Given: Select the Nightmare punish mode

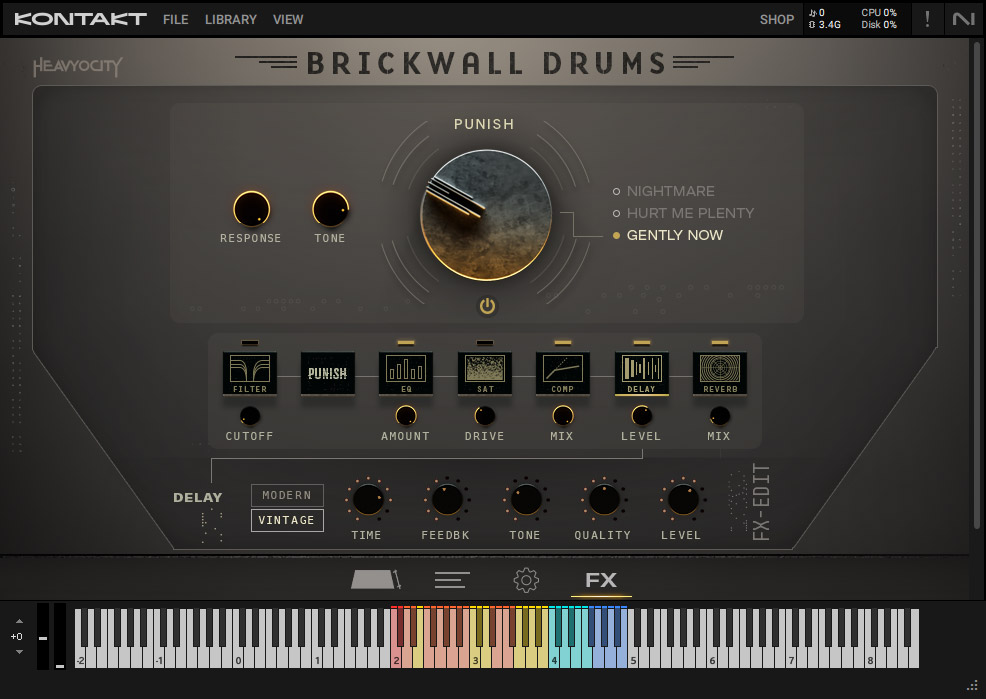Looking at the screenshot, I should (x=663, y=191).
